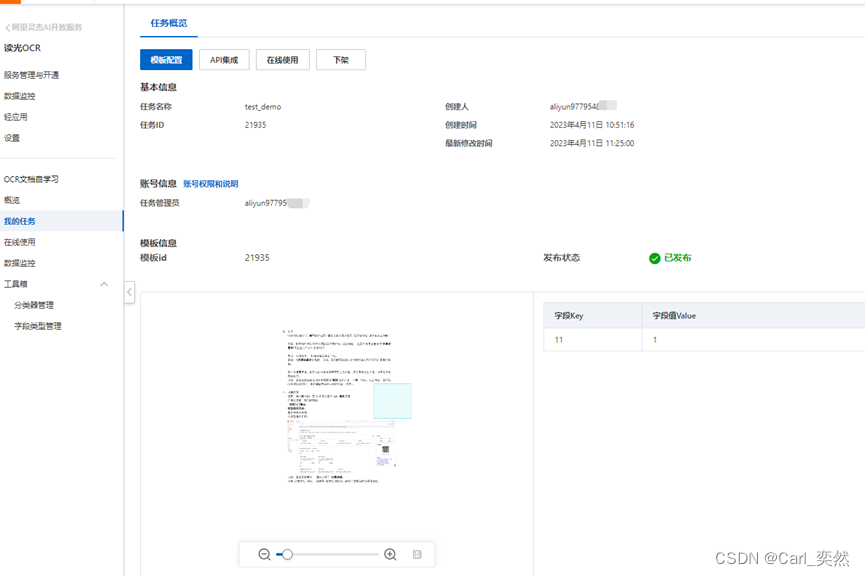Open 分类器管理 in the toolbox

click(x=34, y=305)
